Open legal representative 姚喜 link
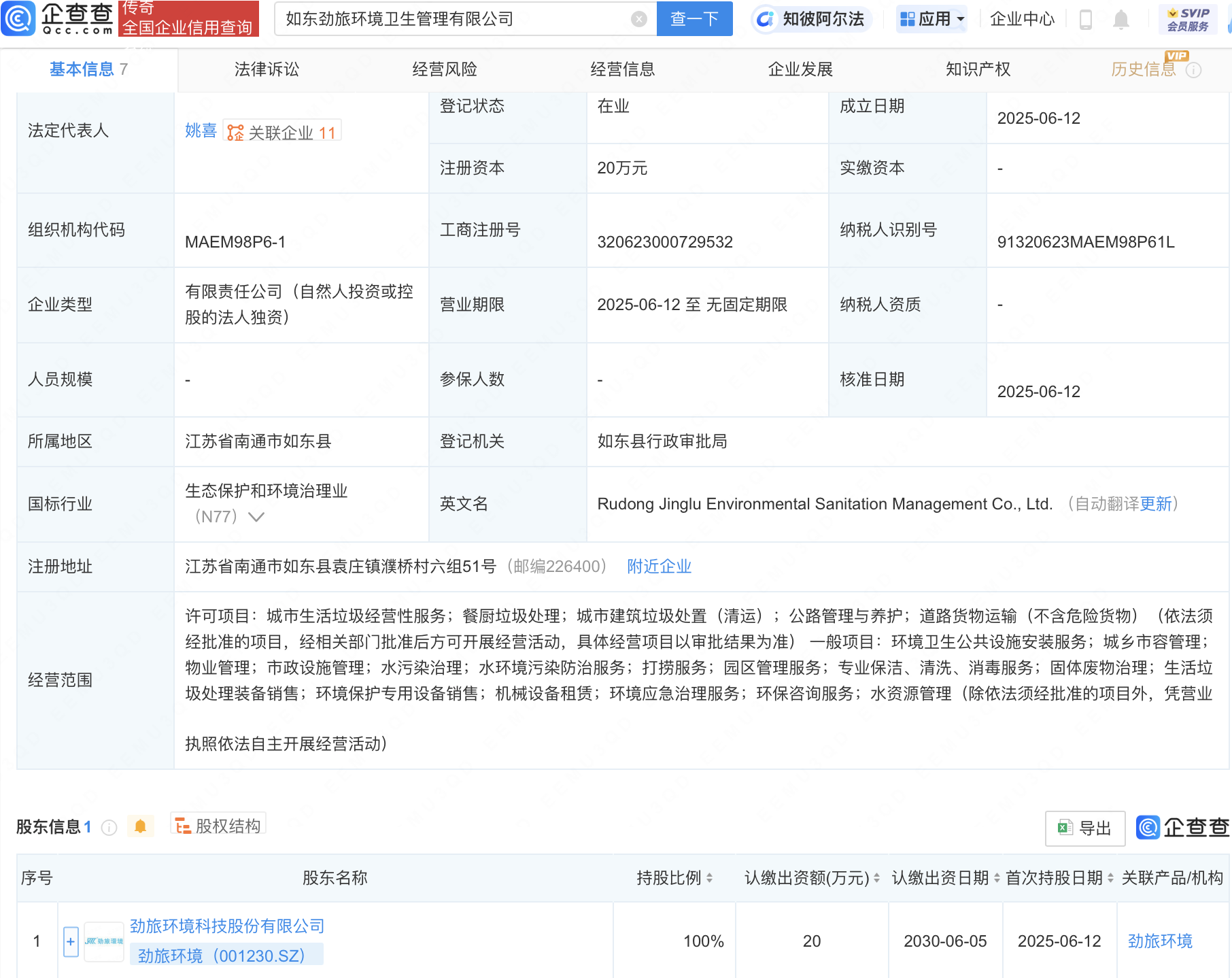 click(201, 131)
